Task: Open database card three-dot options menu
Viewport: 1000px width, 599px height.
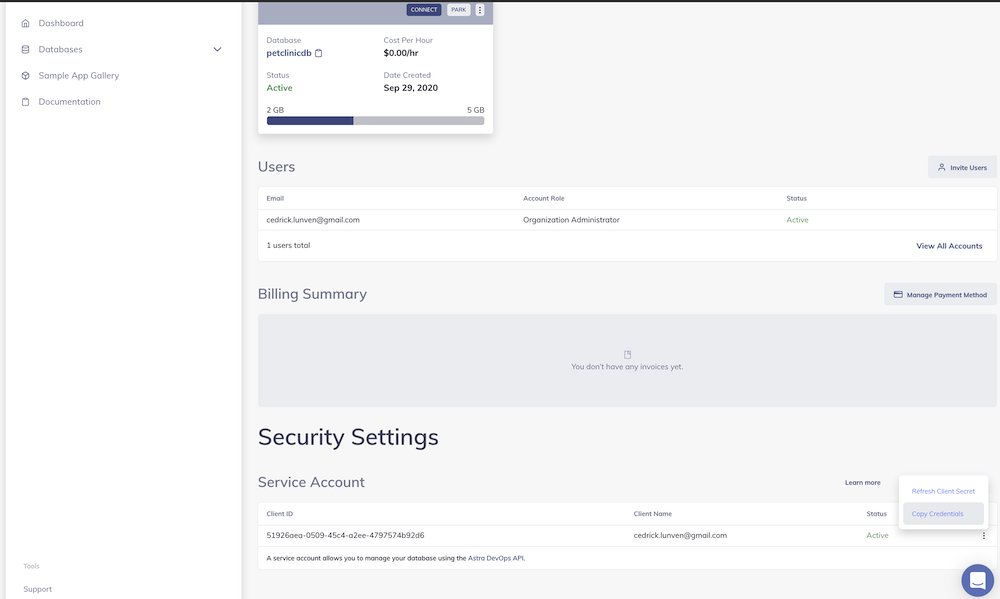Action: (x=480, y=10)
